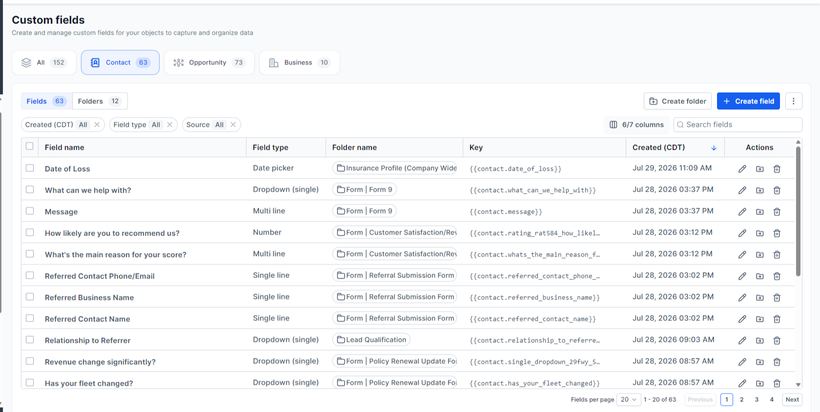
Task: Click the Insurance Profile folder tag
Action: coord(395,168)
